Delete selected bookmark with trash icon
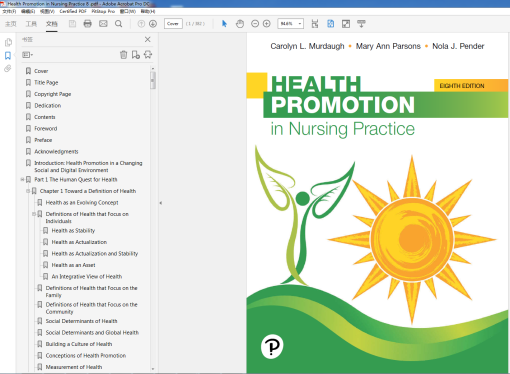 point(123,55)
